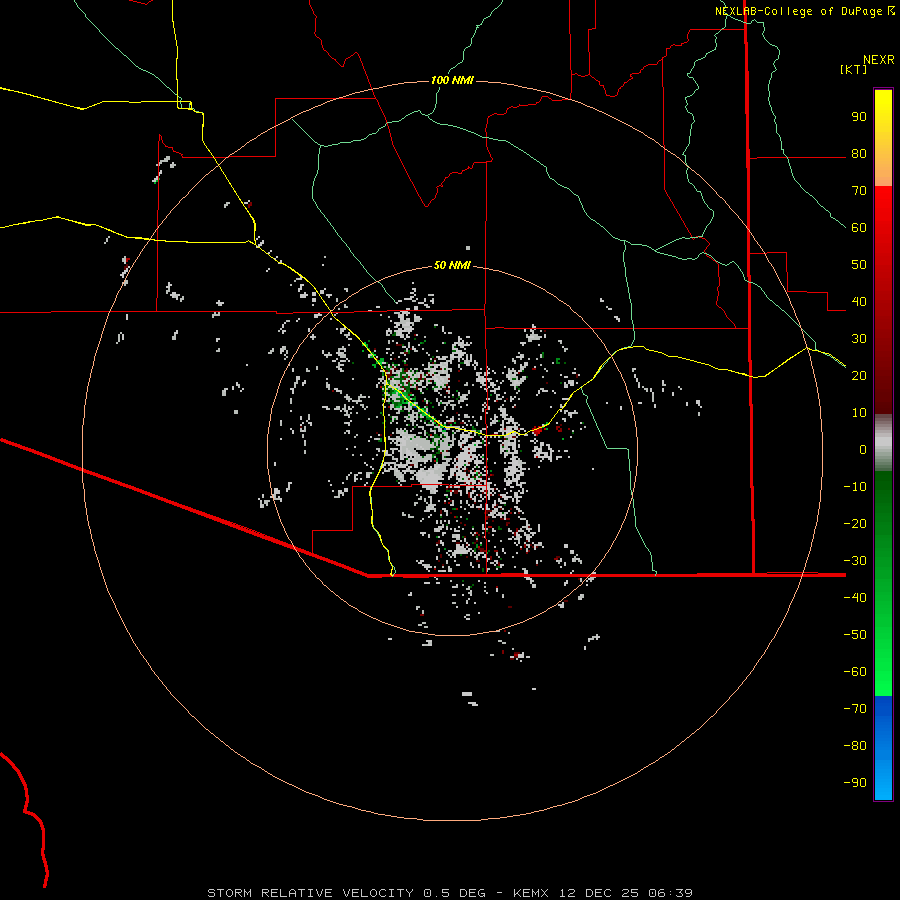
Task: Click the 50 NMI range ring label
Action: pos(452,265)
